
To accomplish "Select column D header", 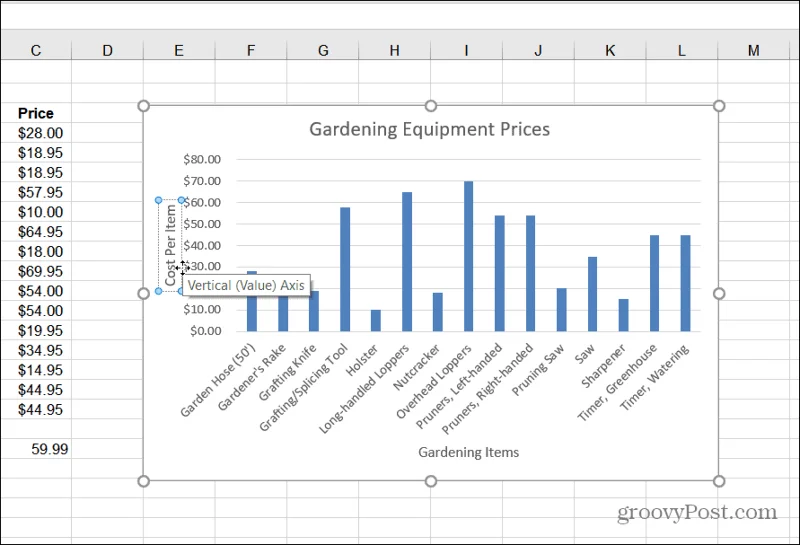I will [108, 50].
